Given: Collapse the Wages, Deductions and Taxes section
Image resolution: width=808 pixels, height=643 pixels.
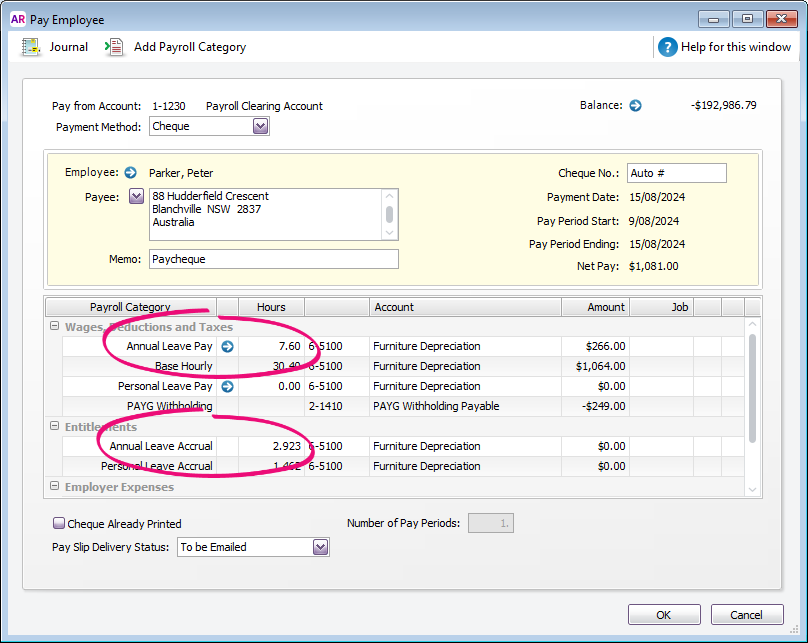Looking at the screenshot, I should click(54, 326).
